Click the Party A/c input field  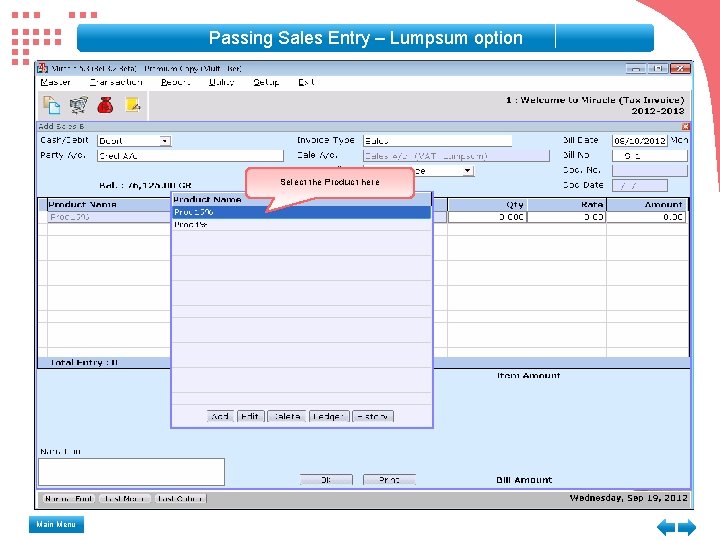(x=190, y=156)
